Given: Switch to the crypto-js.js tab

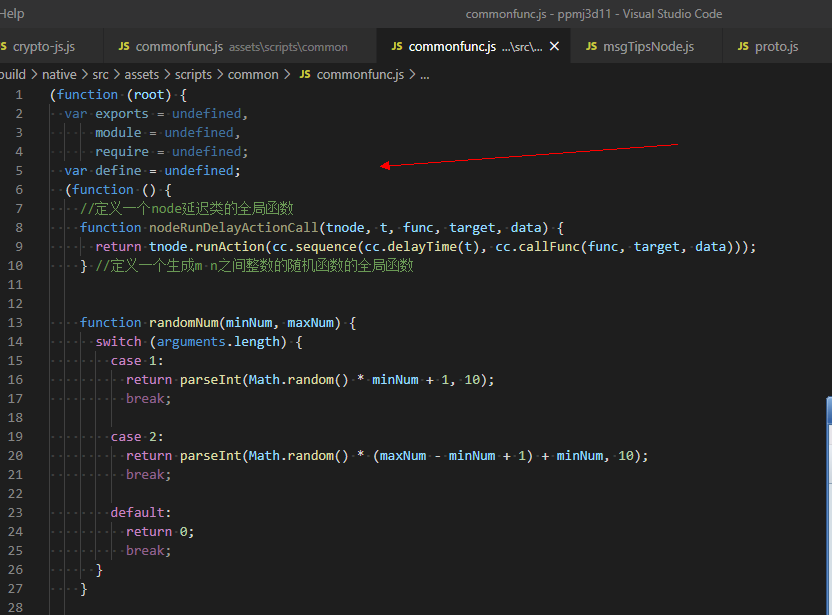Looking at the screenshot, I should (x=44, y=47).
